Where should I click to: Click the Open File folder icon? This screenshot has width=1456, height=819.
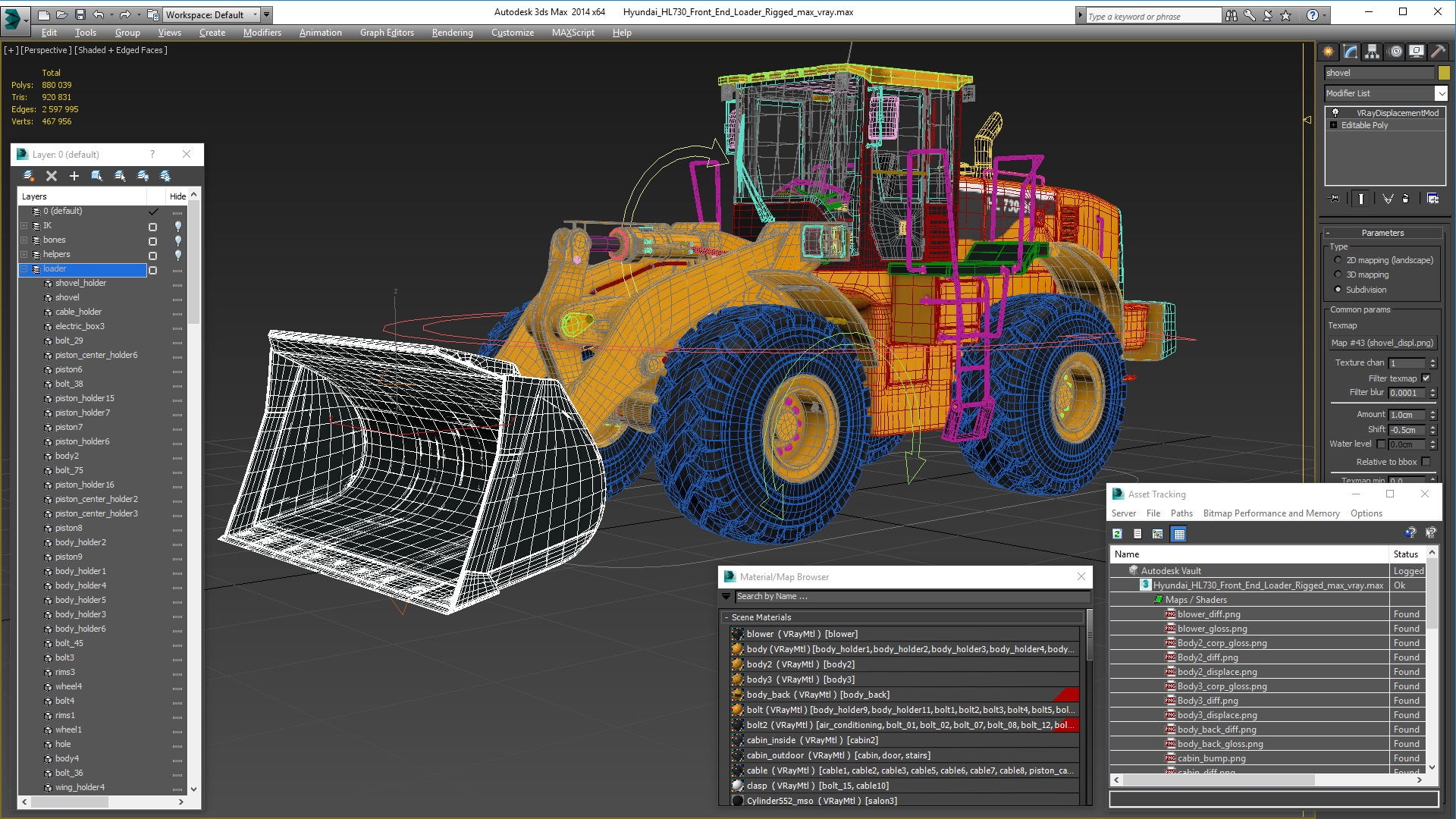tap(61, 14)
